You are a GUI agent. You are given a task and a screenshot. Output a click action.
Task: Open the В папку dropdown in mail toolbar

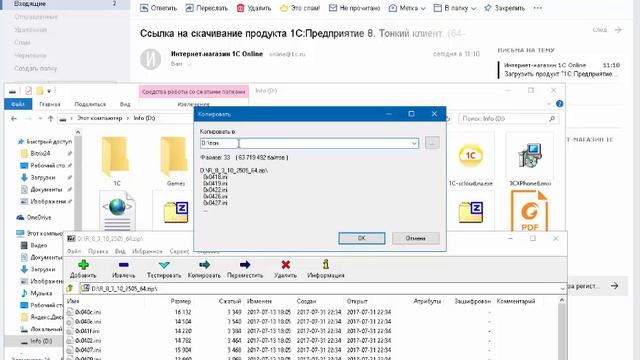pos(455,8)
